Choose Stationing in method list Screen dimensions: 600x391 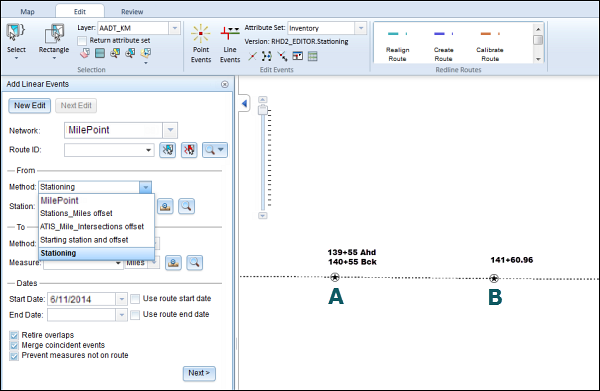[96, 253]
